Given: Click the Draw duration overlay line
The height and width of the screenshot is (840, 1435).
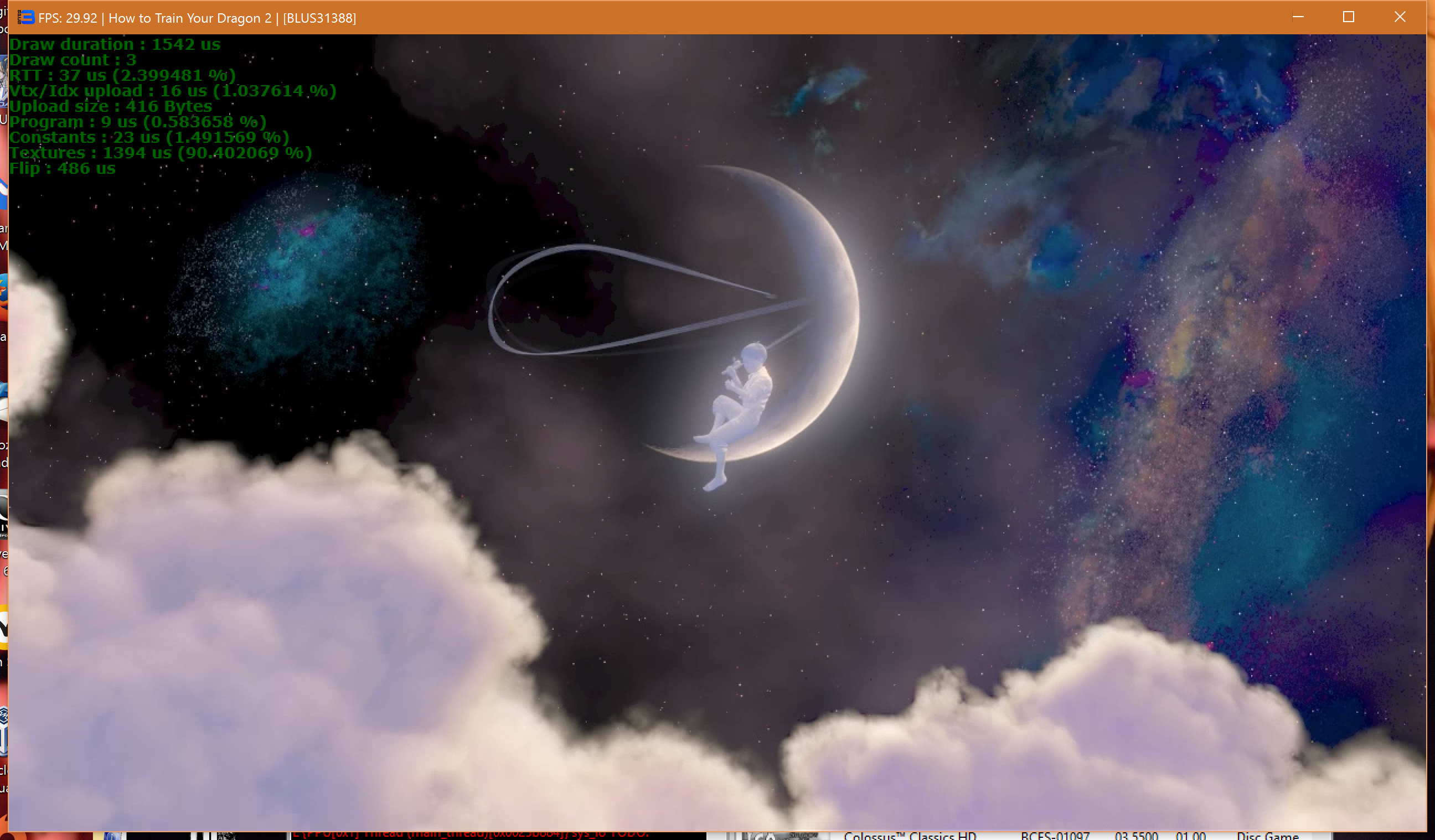Looking at the screenshot, I should click(x=115, y=44).
